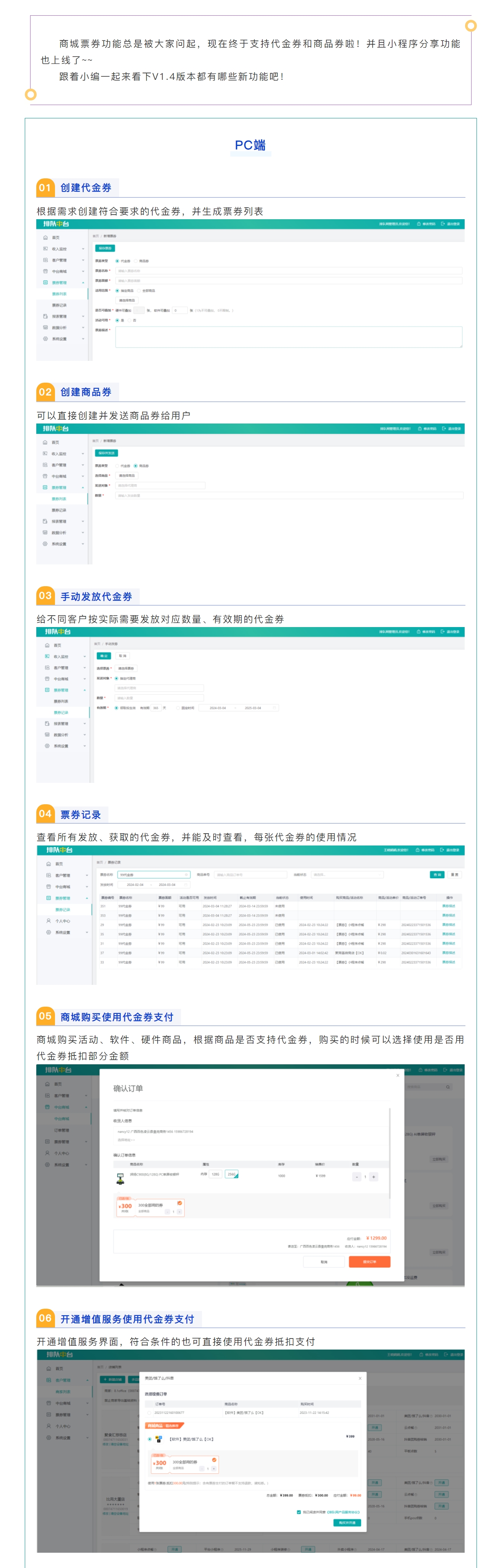
Task: Open 订单管理 menu item in 确认订单 screenshot sidebar
Action: 62,1130
